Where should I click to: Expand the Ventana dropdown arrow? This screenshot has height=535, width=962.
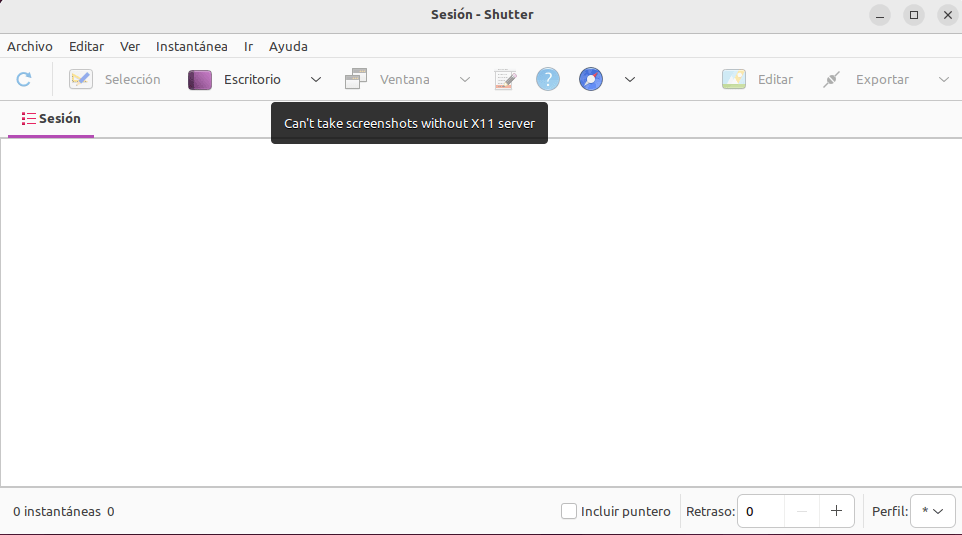point(464,80)
